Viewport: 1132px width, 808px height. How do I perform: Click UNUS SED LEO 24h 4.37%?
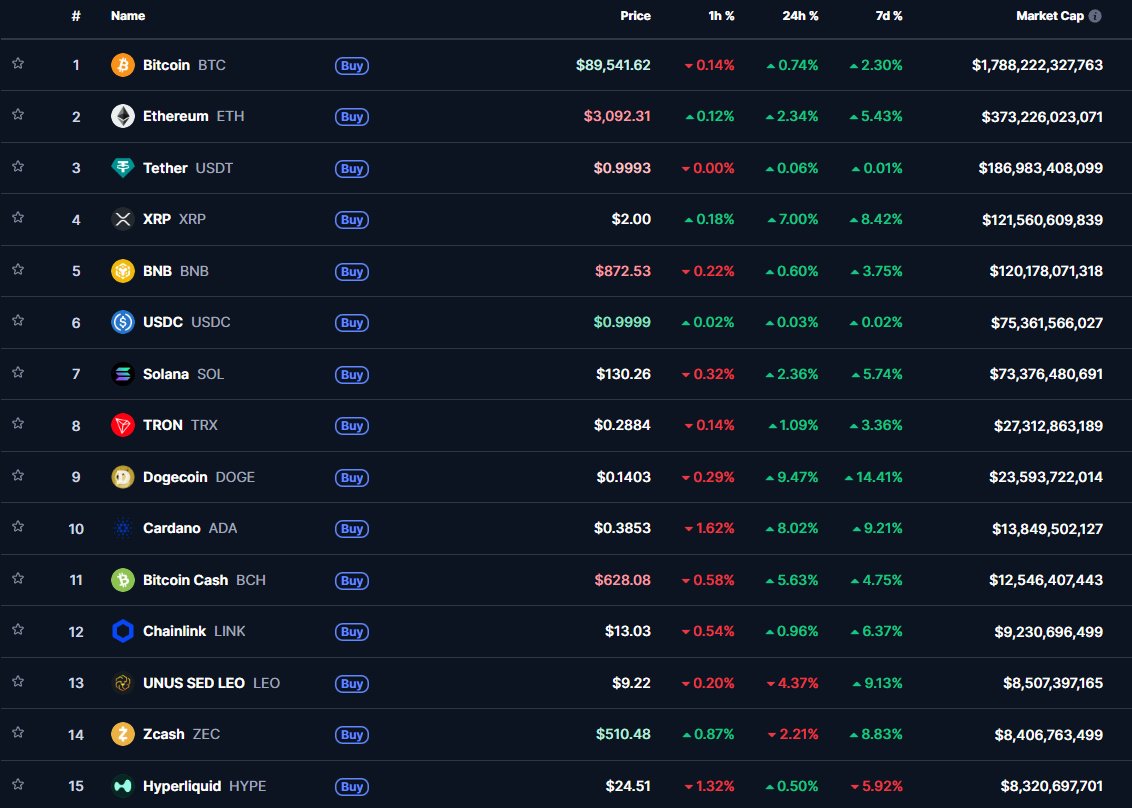tap(793, 683)
